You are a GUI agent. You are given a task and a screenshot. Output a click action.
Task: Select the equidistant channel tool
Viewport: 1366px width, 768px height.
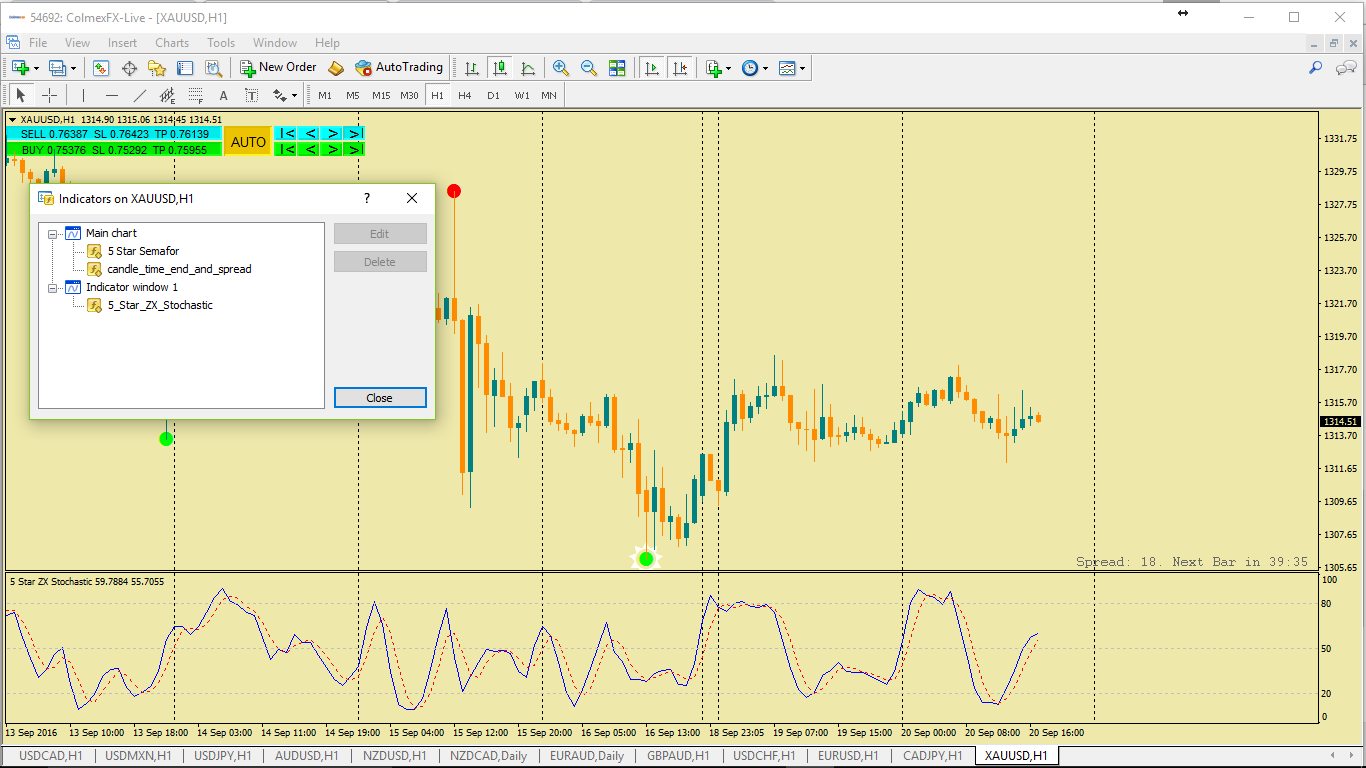tap(167, 95)
